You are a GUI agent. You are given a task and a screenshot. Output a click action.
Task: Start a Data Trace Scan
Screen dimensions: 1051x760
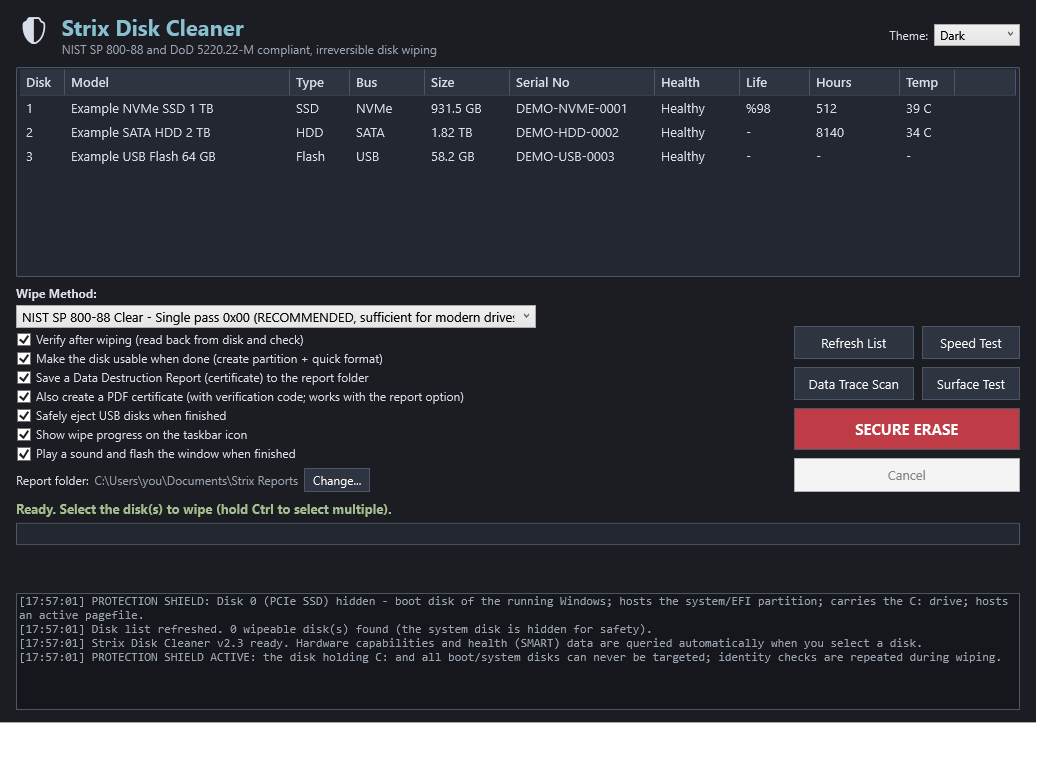(853, 384)
